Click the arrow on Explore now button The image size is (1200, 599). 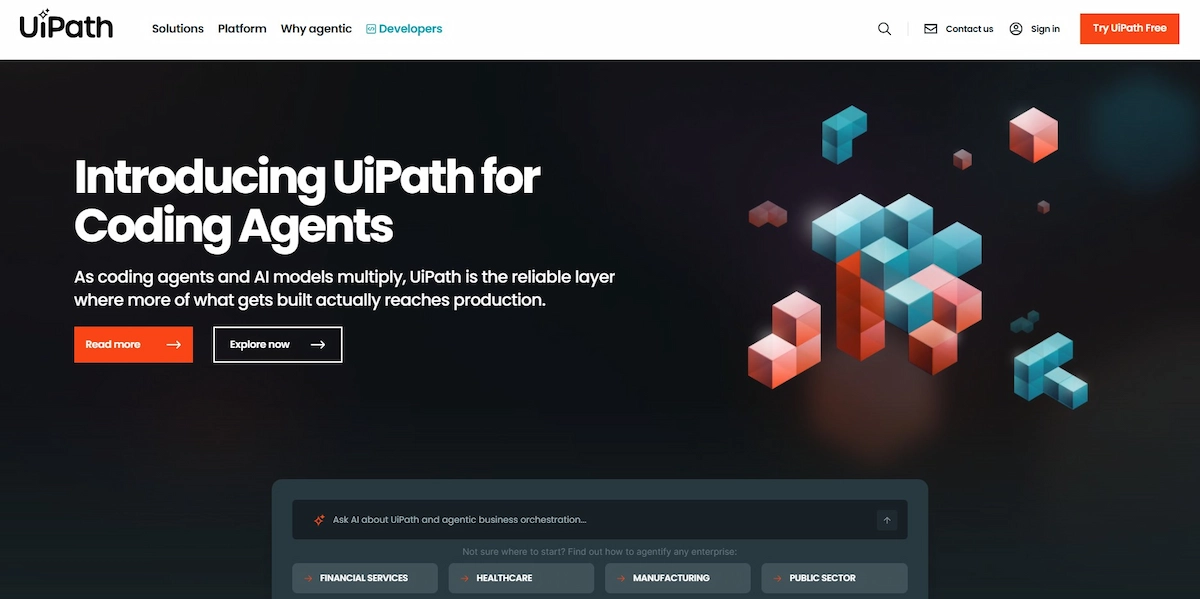point(318,345)
